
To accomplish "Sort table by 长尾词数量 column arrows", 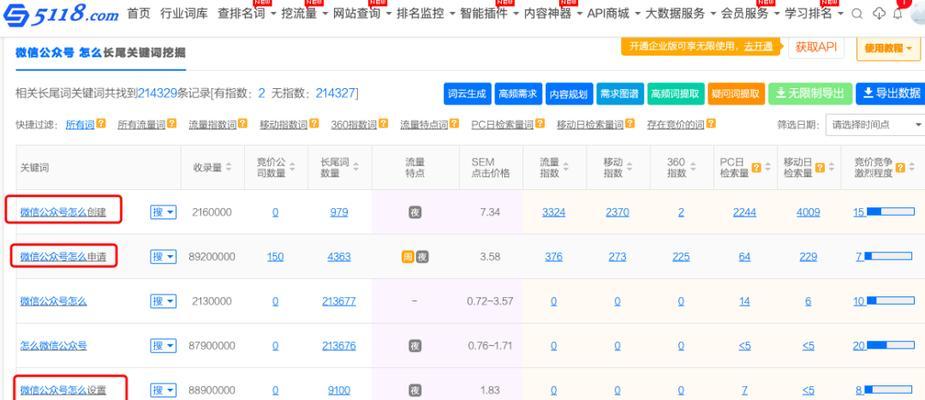I will (356, 168).
